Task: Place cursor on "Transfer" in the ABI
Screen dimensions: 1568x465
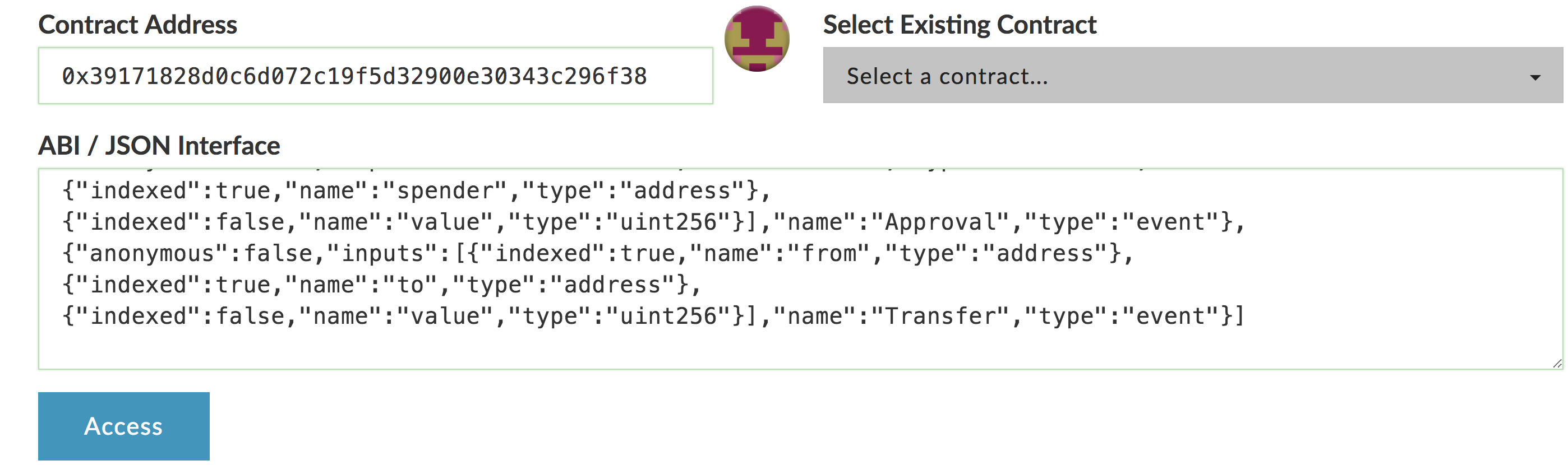Action: tap(940, 317)
